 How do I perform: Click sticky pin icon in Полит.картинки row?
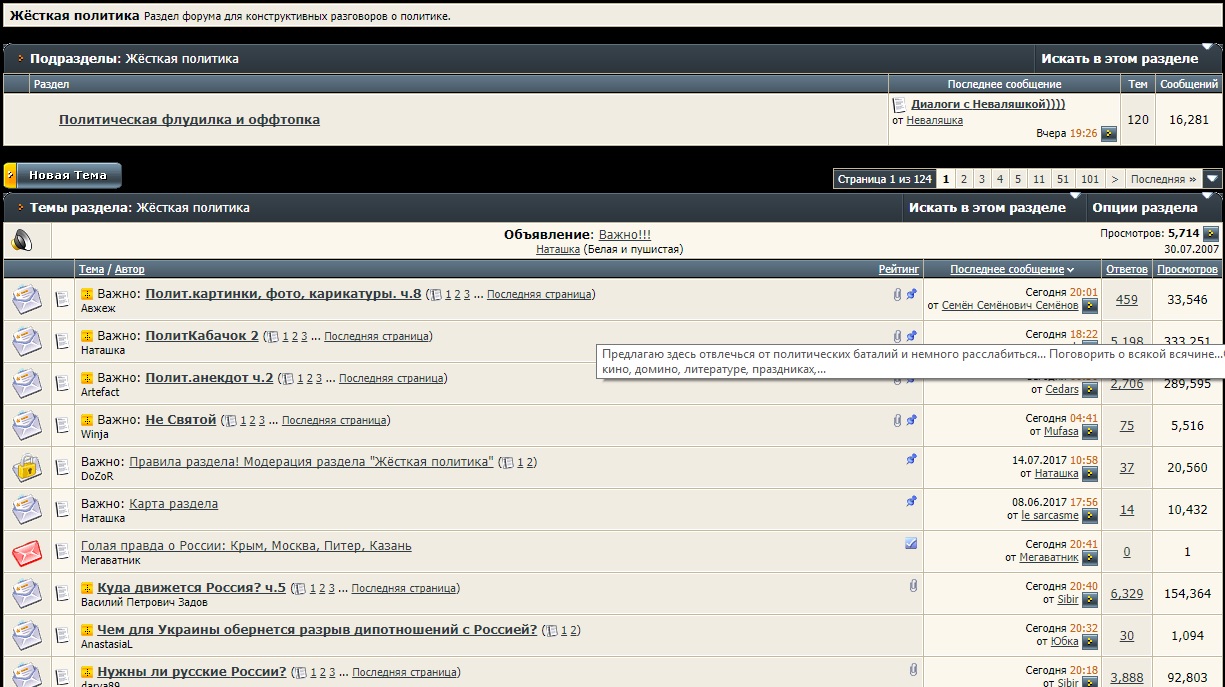tap(911, 294)
